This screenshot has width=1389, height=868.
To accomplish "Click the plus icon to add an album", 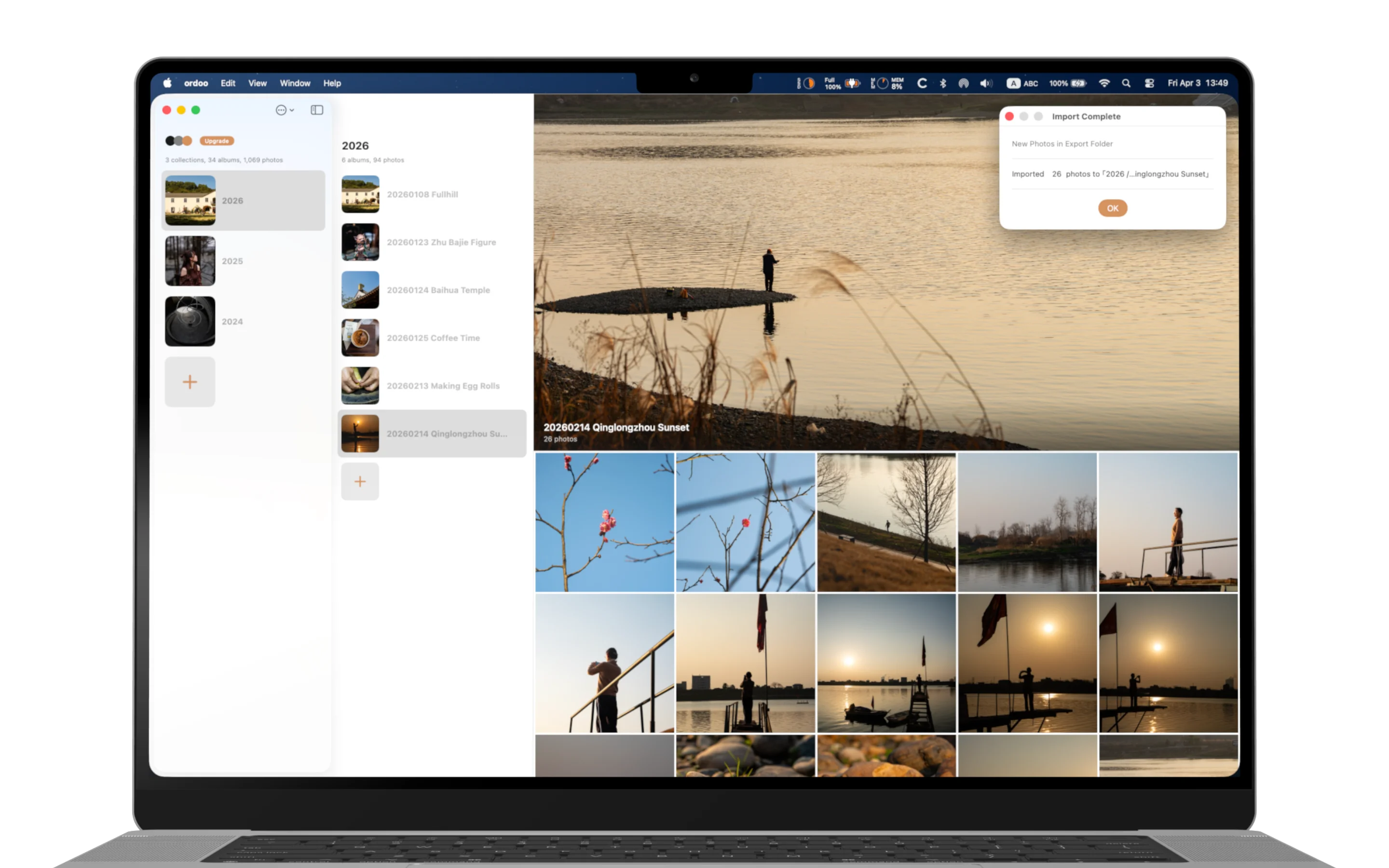I will [x=360, y=481].
